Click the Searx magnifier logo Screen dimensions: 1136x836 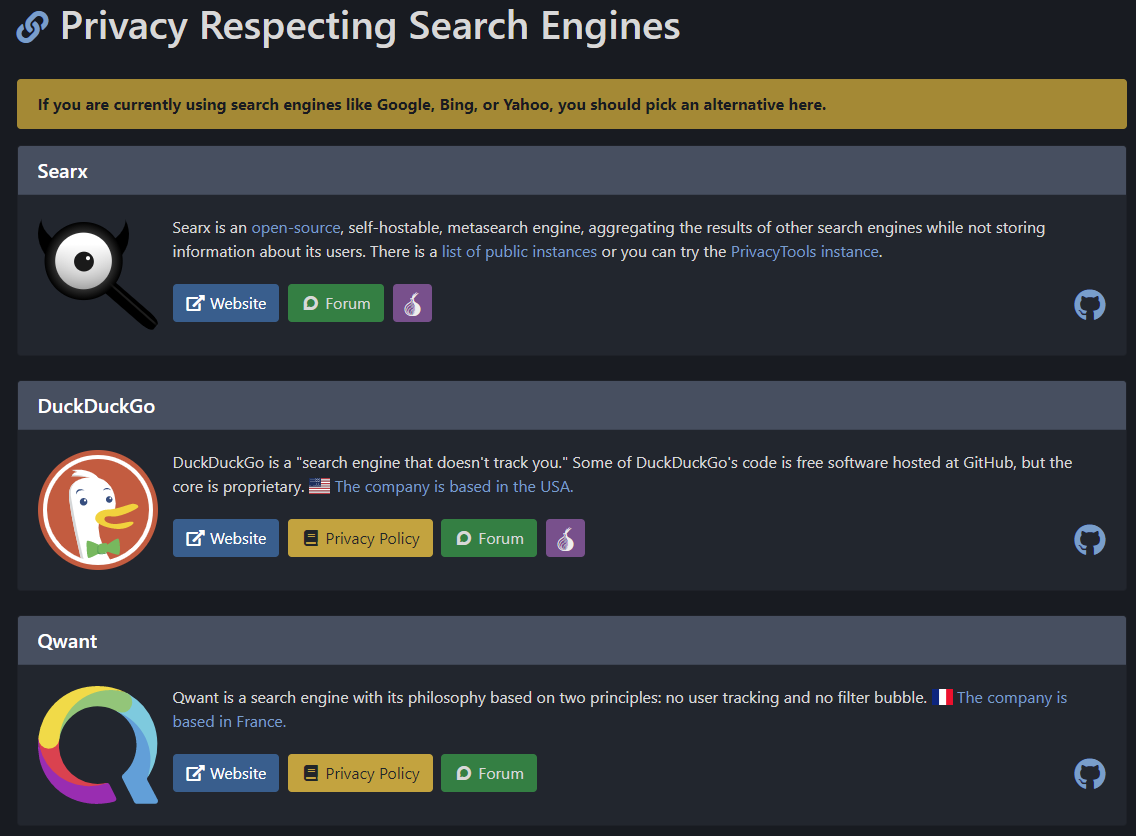[x=97, y=274]
